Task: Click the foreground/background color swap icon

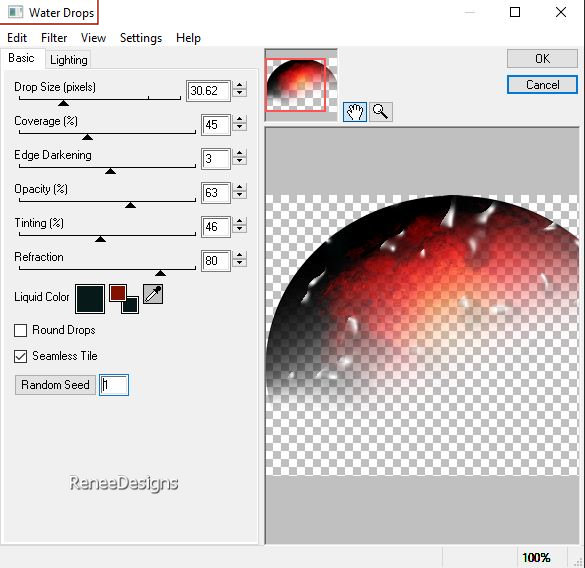Action: coord(124,299)
